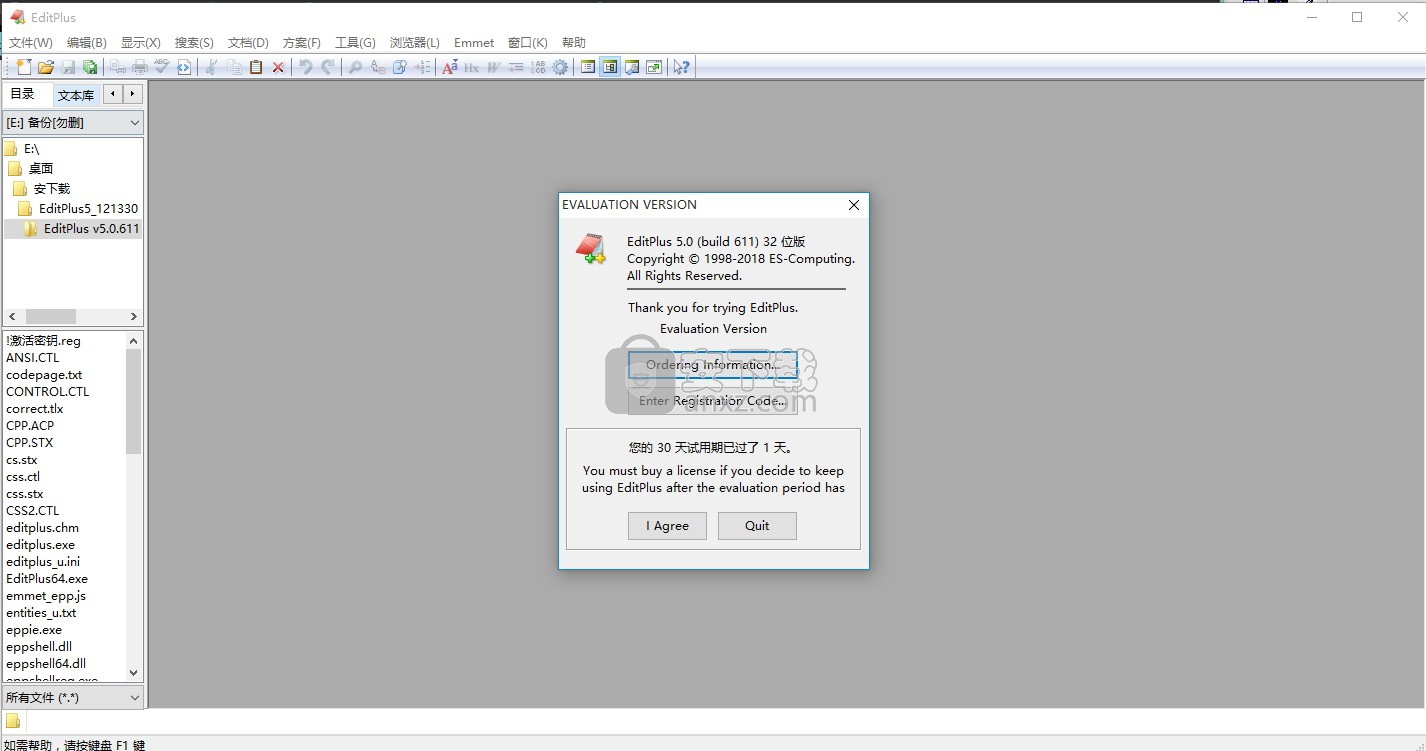Viewport: 1426px width, 751px height.
Task: Select the 桌面 folder in tree
Action: click(x=30, y=168)
